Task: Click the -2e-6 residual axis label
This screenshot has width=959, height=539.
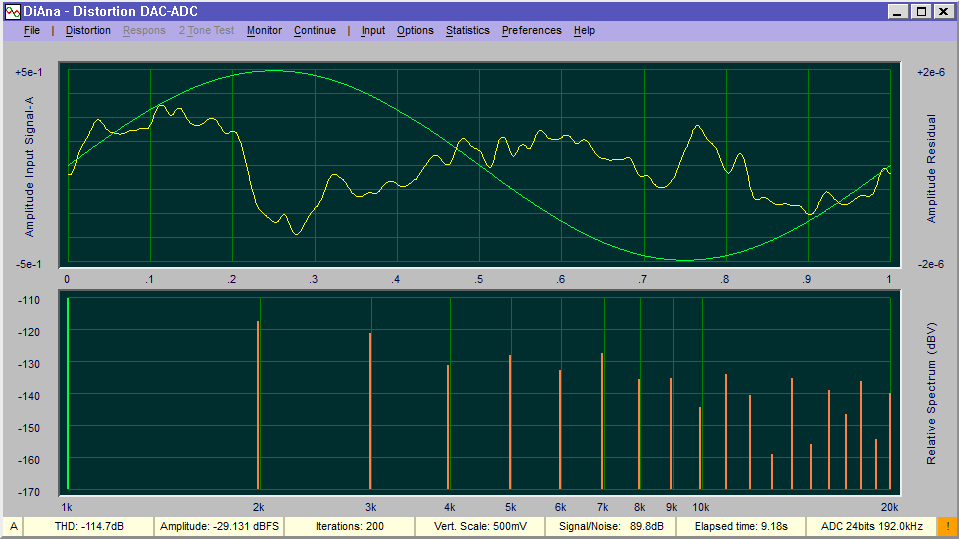Action: coord(930,264)
